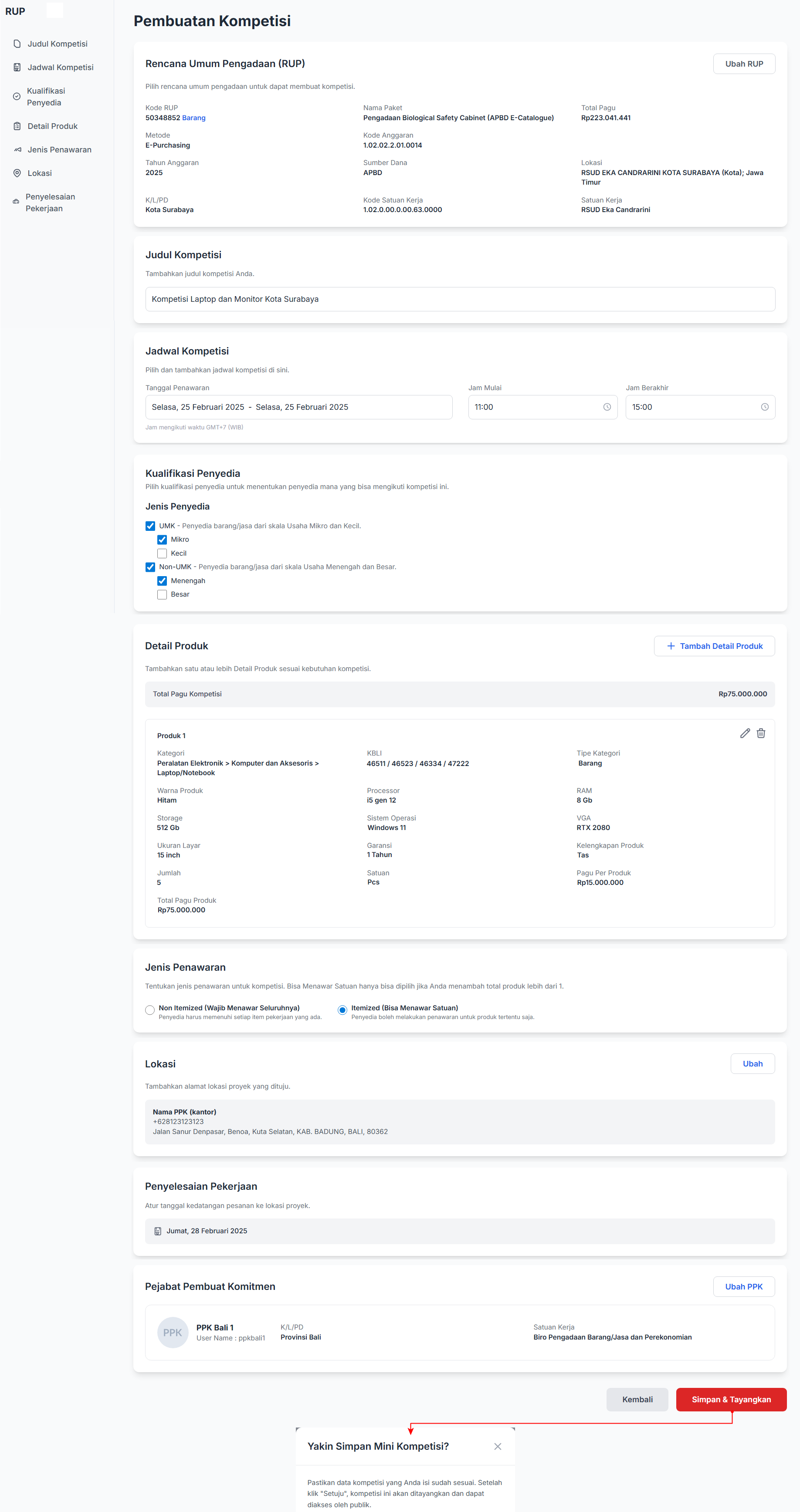
Task: Click the clock icon in Jam Mulai field
Action: coord(607,407)
